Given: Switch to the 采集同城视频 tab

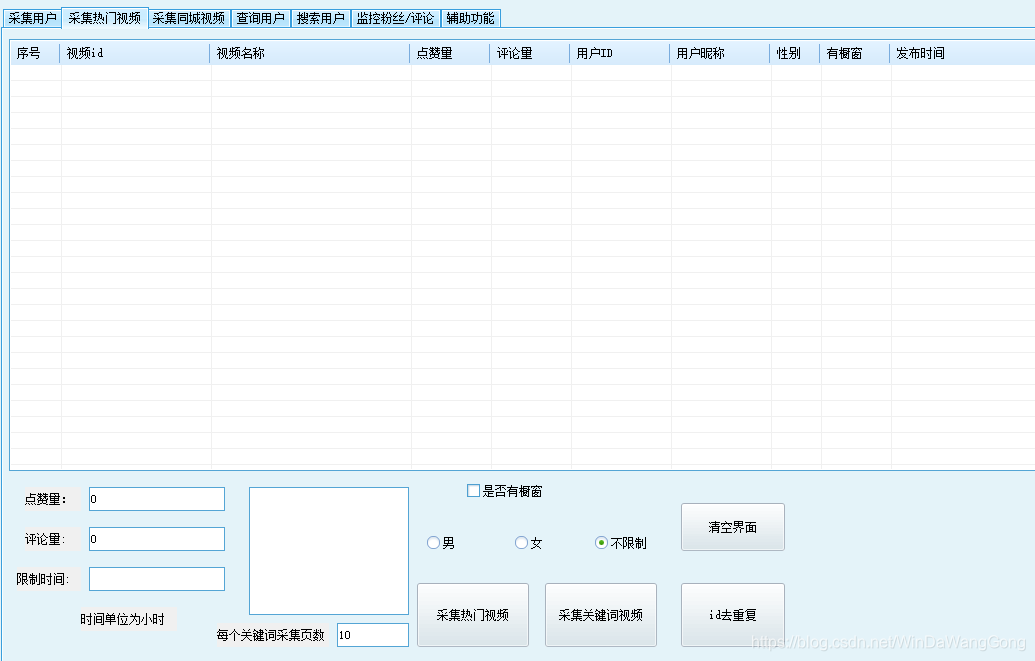Looking at the screenshot, I should coord(193,17).
